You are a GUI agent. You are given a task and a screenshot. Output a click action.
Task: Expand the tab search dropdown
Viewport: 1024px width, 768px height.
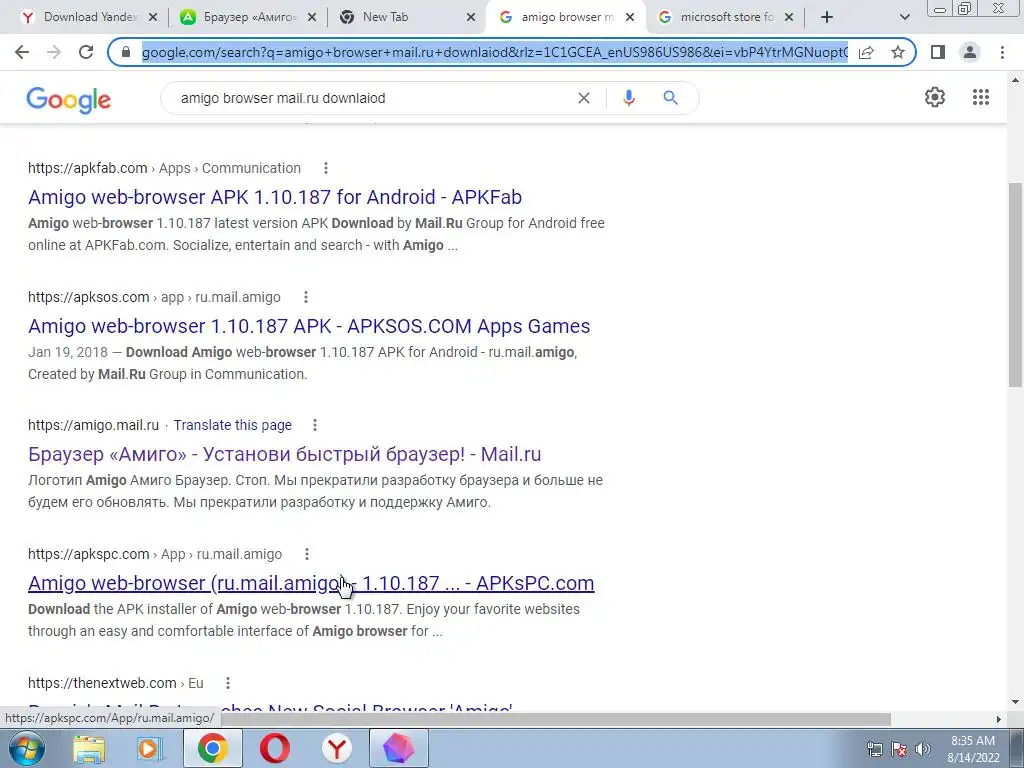(904, 18)
